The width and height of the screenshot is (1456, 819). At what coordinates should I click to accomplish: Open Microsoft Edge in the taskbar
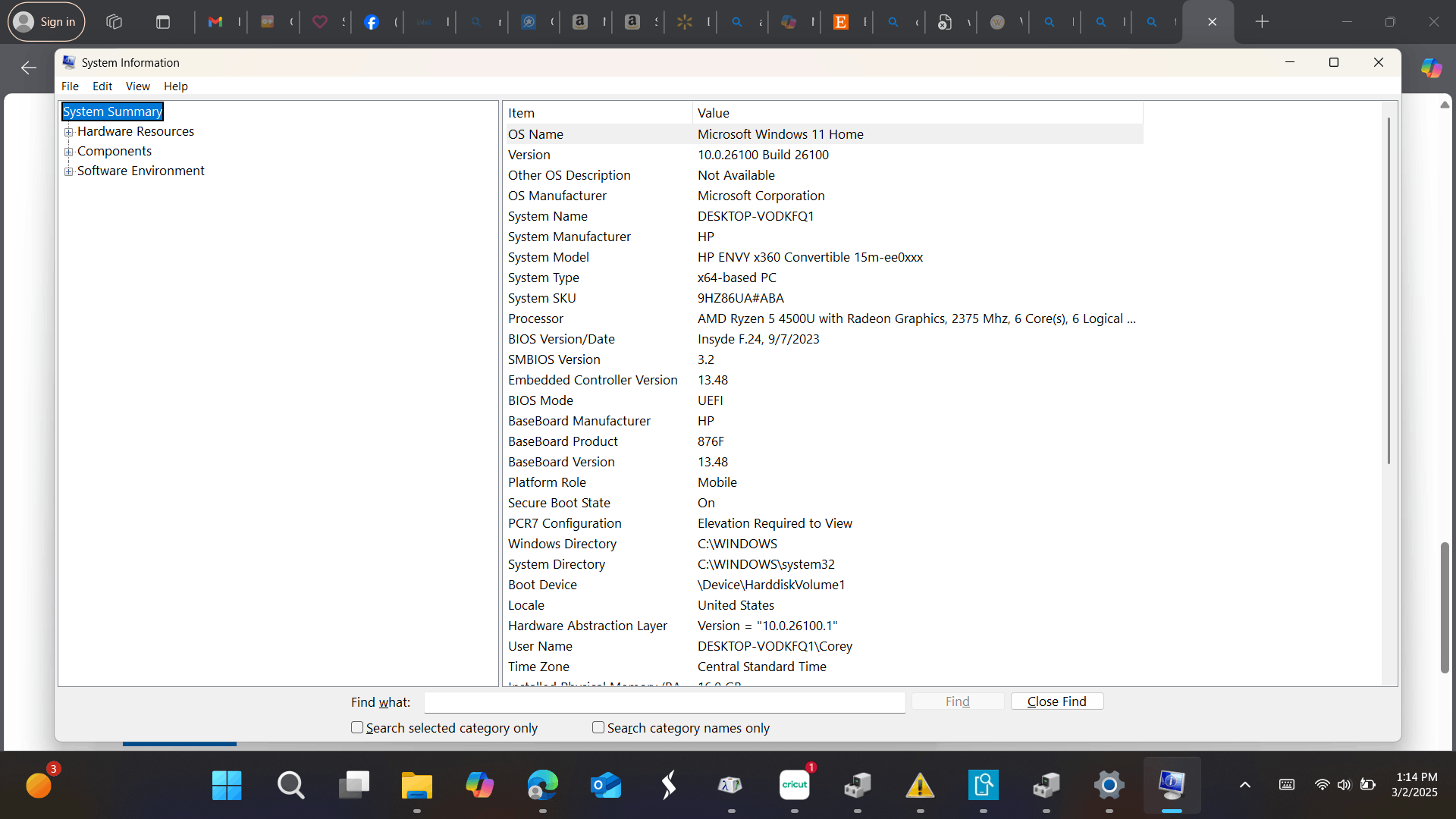point(542,786)
